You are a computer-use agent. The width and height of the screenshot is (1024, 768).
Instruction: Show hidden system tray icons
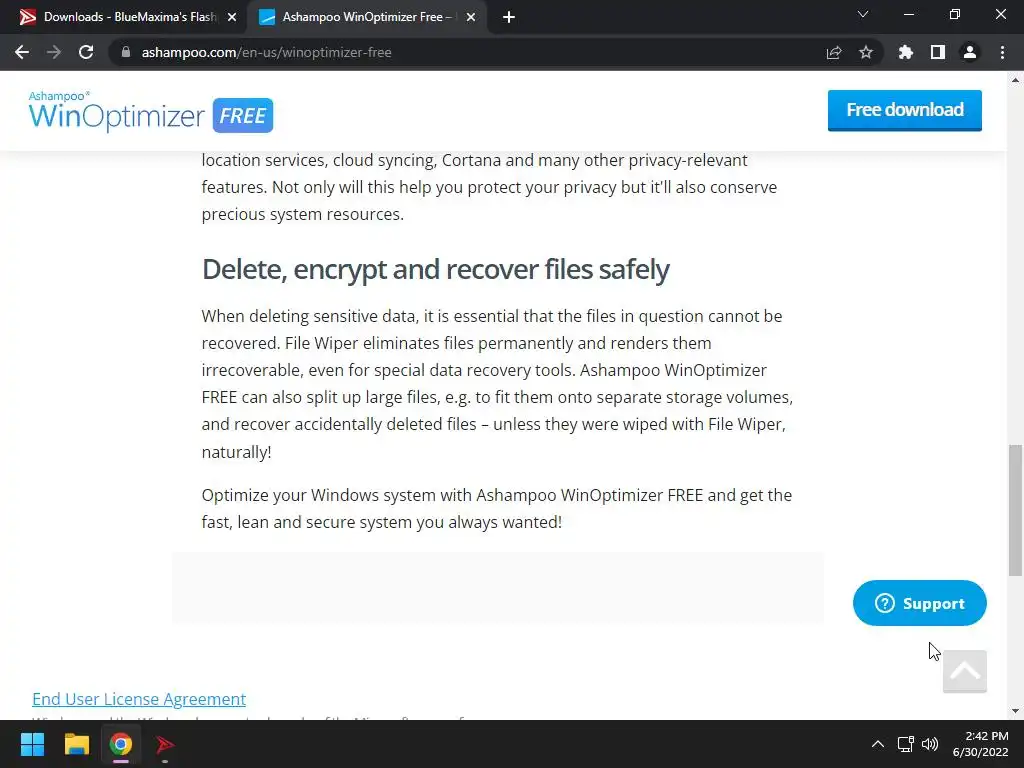pos(878,744)
